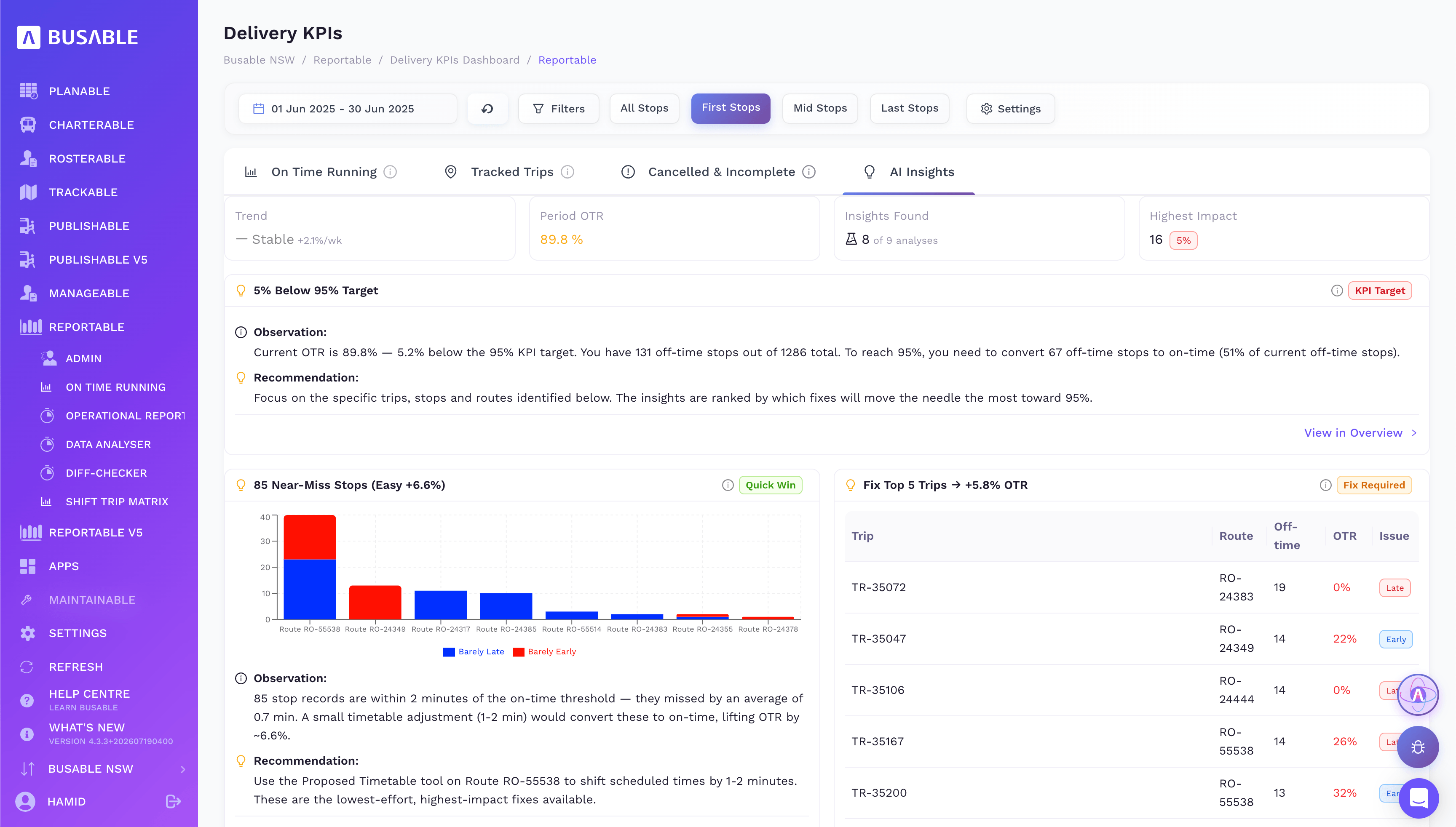
Task: Click info icon next to On Time Running
Action: (390, 171)
